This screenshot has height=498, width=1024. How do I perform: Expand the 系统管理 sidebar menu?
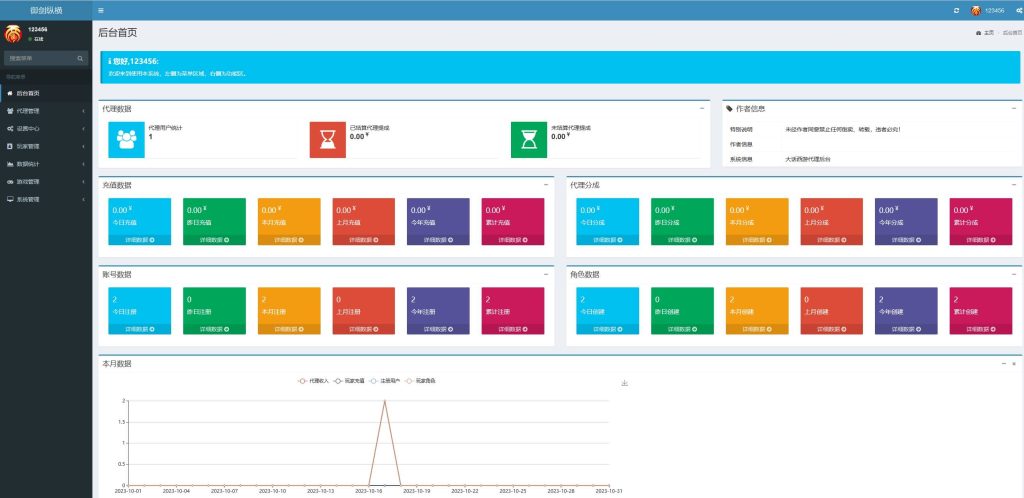[x=45, y=199]
